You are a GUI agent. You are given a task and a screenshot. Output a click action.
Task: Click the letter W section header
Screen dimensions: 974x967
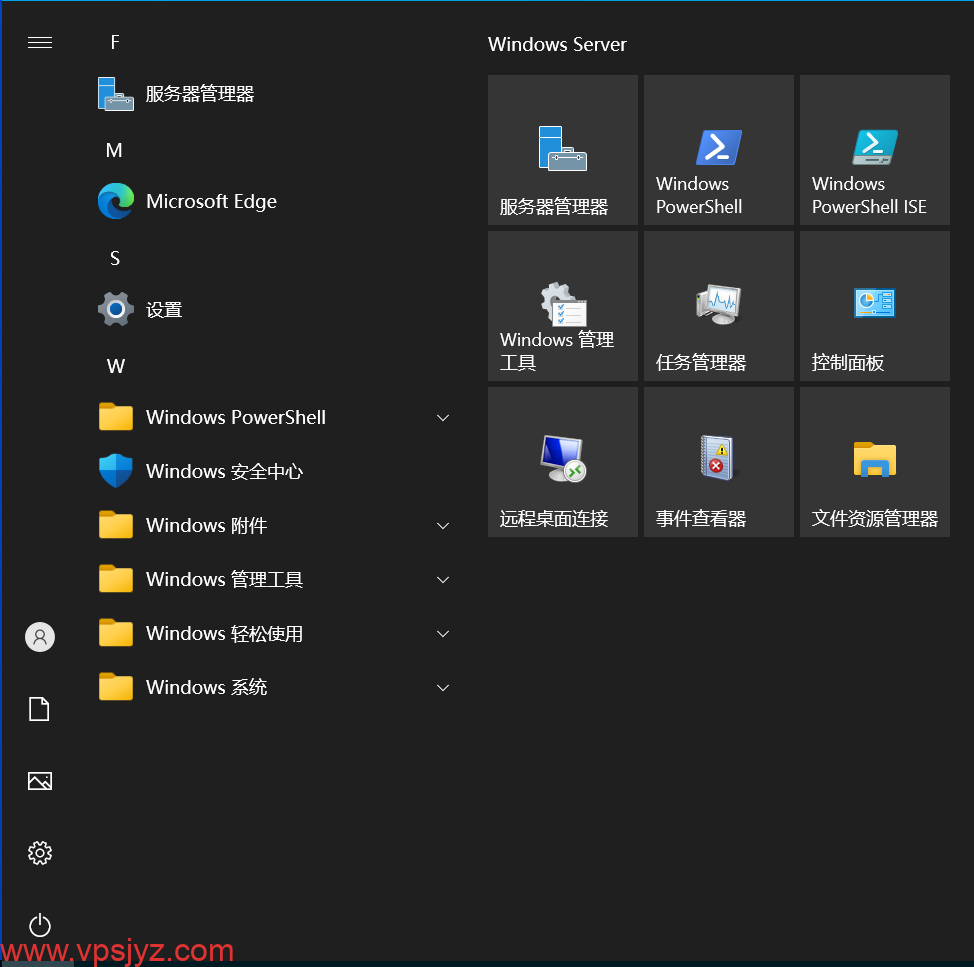click(x=116, y=366)
